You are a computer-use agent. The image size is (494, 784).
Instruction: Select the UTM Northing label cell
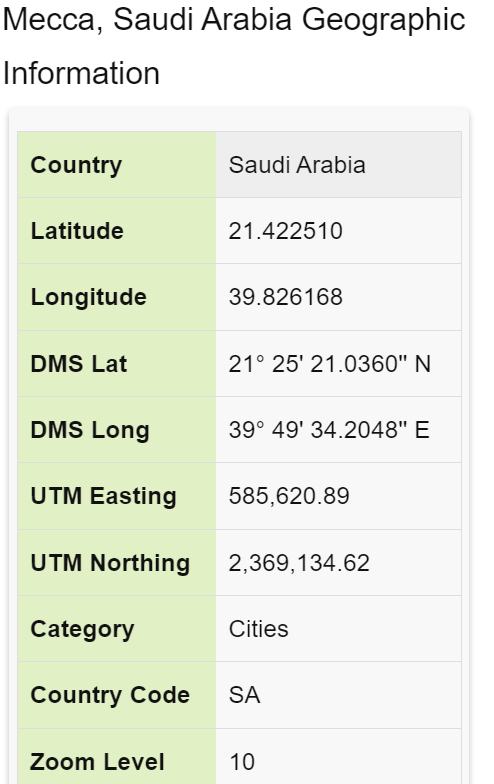[x=117, y=562]
